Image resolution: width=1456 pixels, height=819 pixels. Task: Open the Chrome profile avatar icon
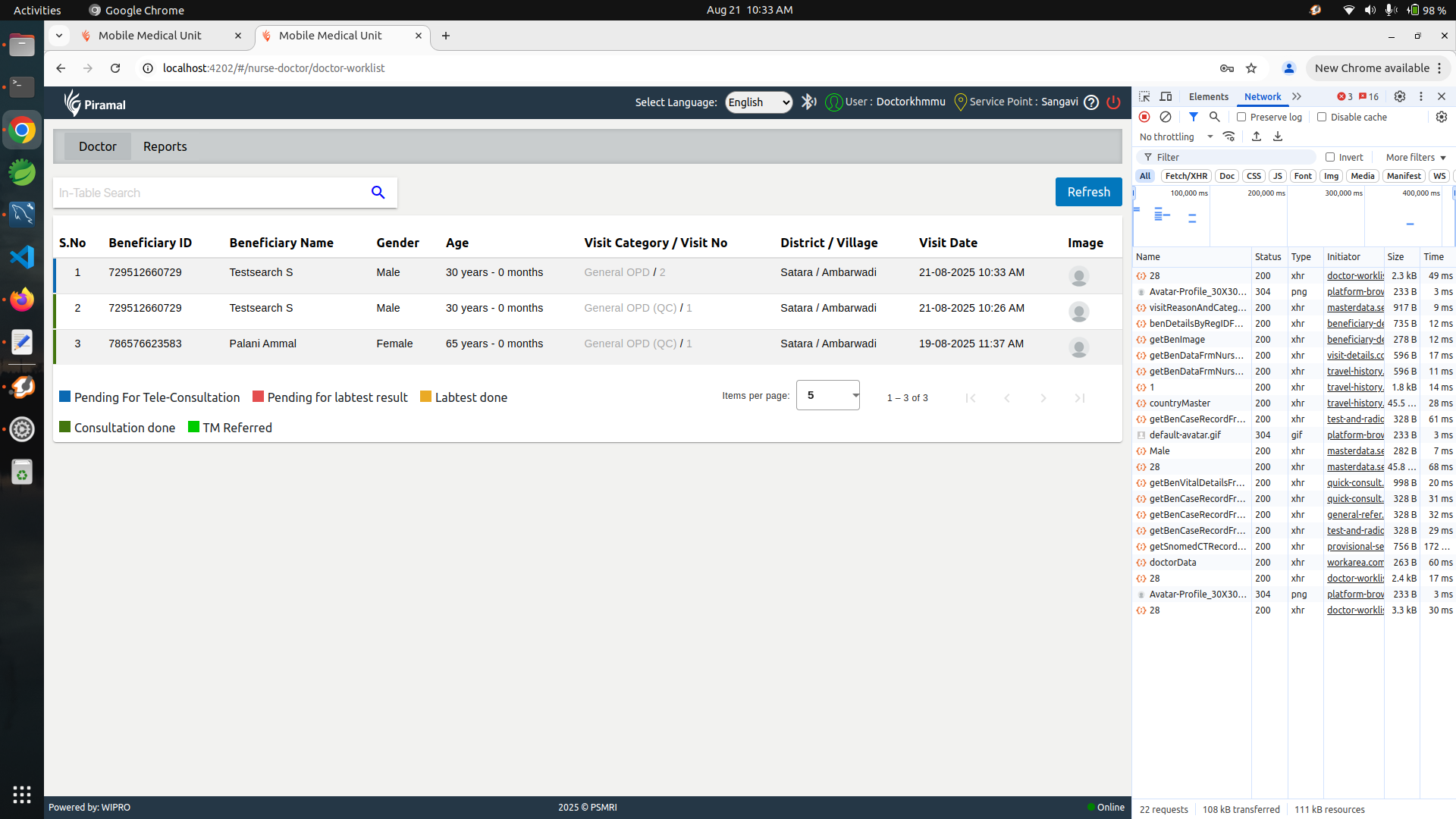tap(1288, 68)
